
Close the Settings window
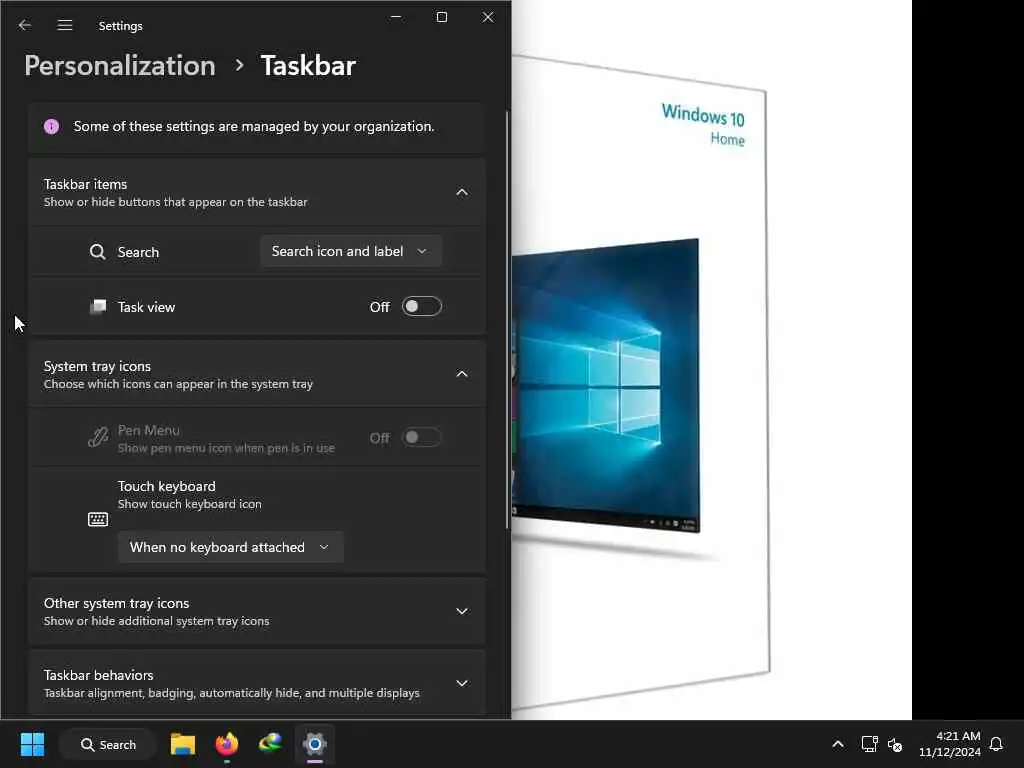(x=488, y=18)
